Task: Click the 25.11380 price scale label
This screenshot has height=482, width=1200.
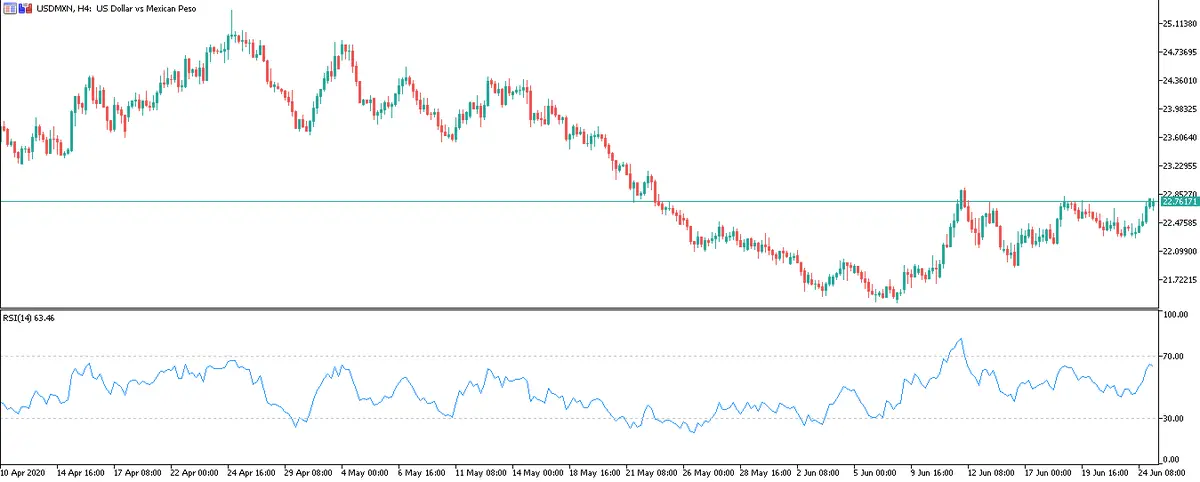Action: 1173,23
